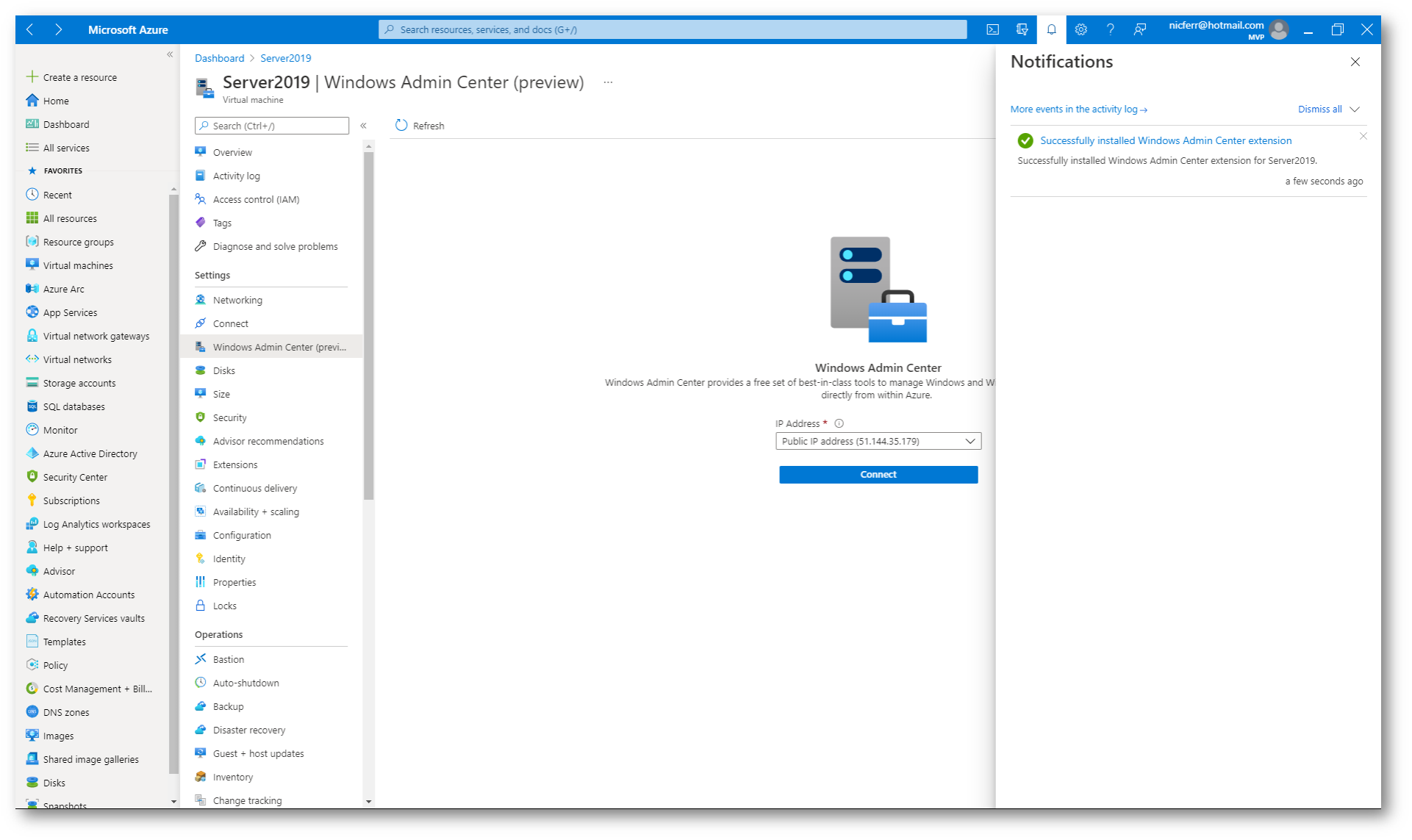Click the top search resources field
1412x840 pixels.
coord(673,29)
